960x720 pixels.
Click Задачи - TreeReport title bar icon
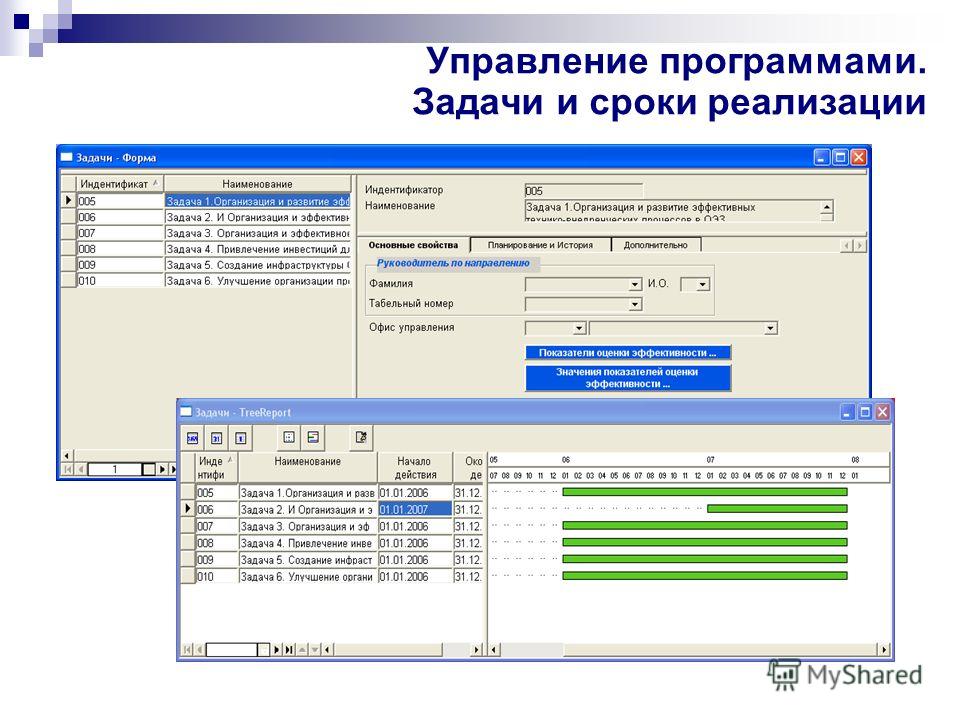[186, 412]
